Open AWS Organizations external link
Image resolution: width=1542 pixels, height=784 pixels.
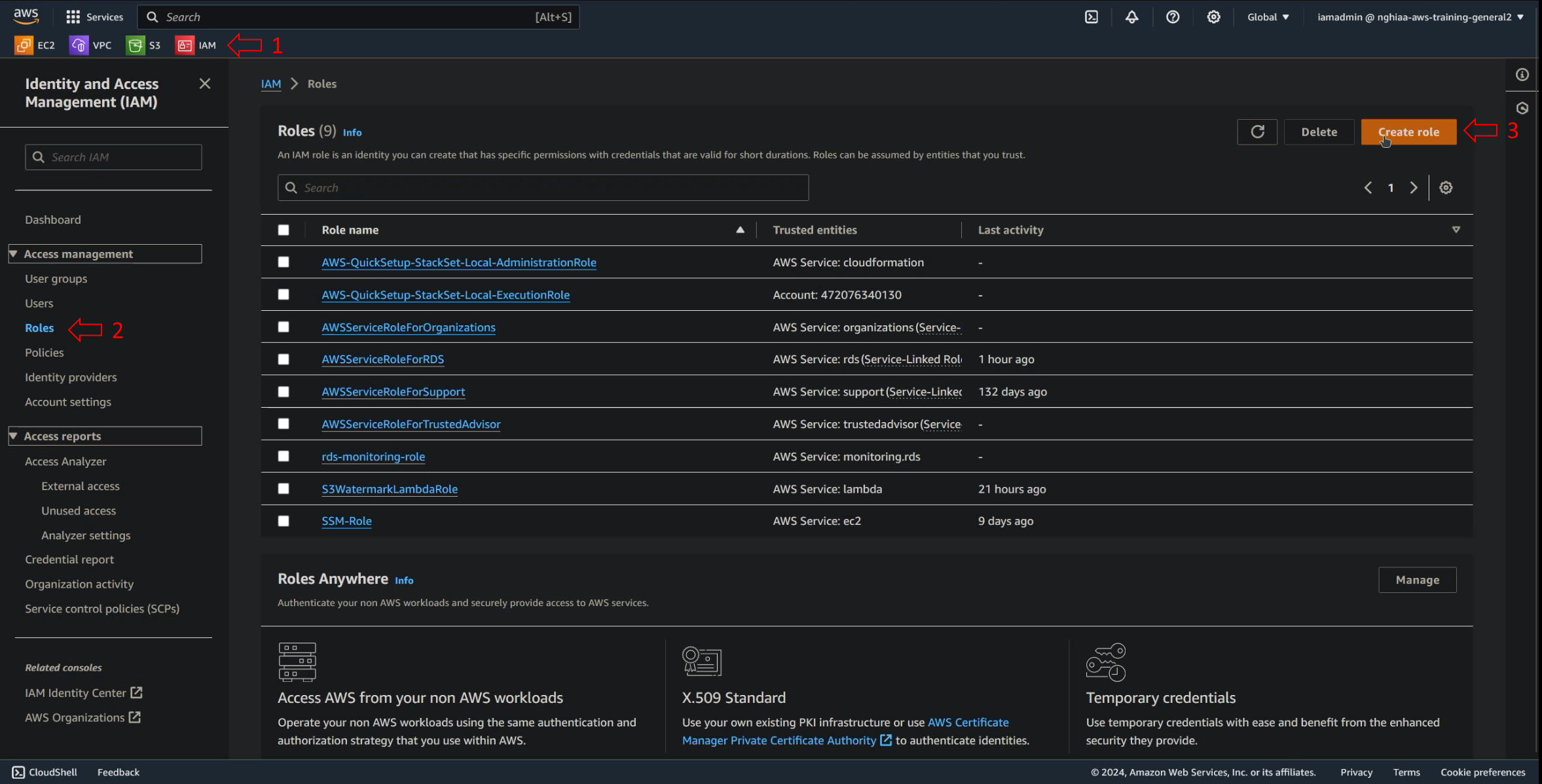pos(83,717)
